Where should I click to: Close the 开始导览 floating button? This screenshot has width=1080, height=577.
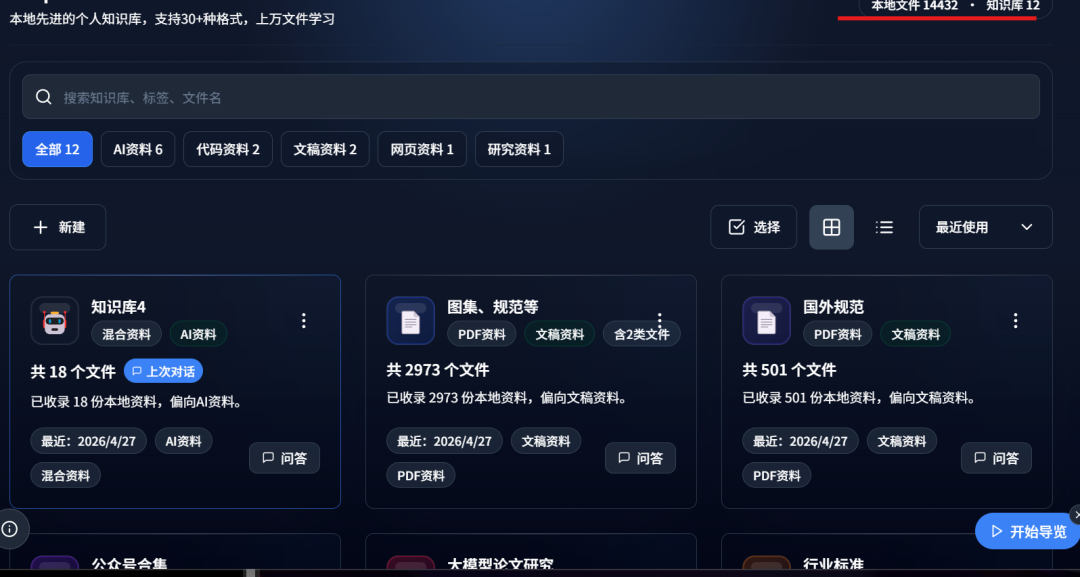[x=1076, y=515]
